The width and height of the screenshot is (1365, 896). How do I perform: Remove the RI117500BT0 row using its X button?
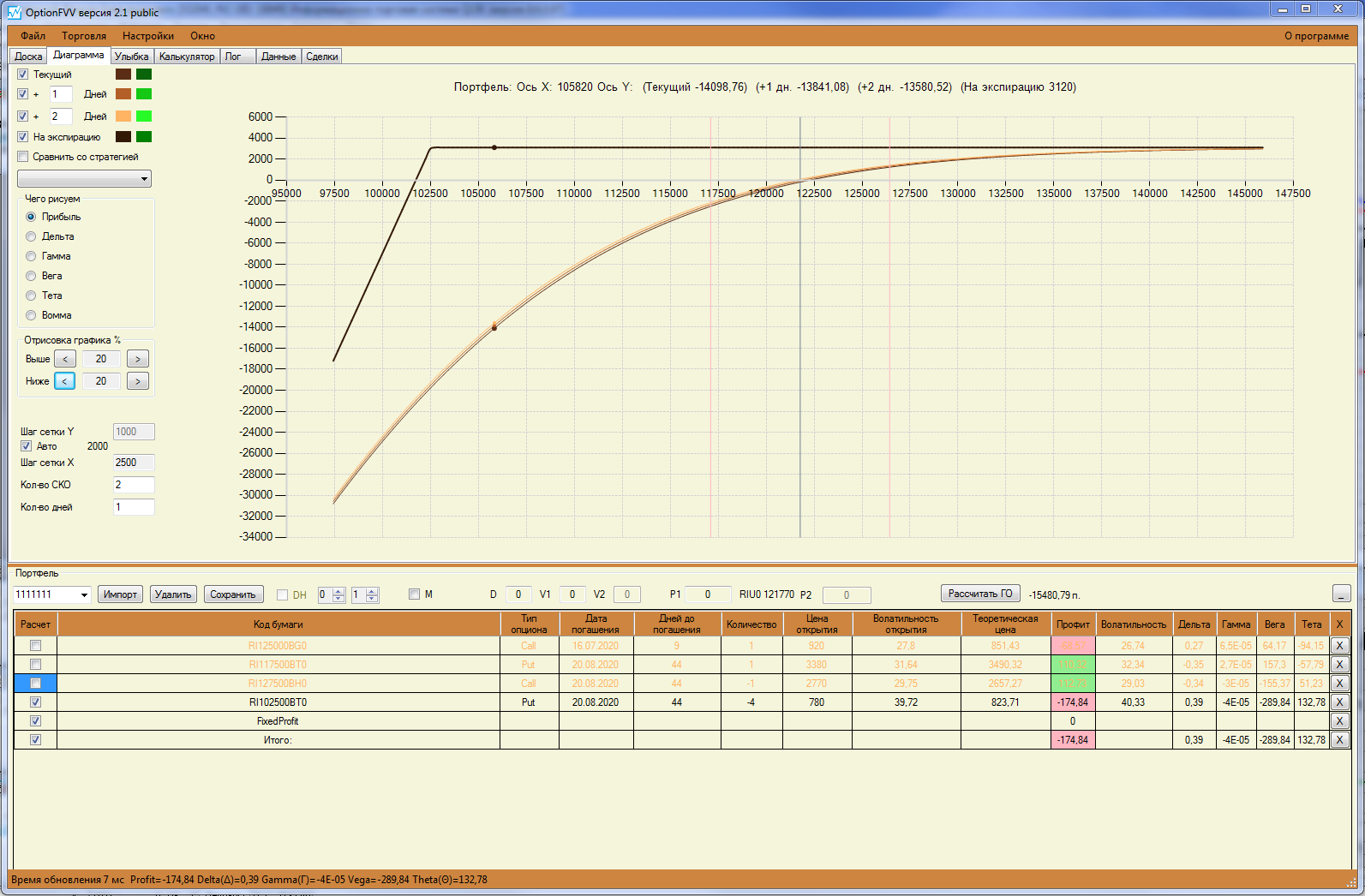point(1340,665)
